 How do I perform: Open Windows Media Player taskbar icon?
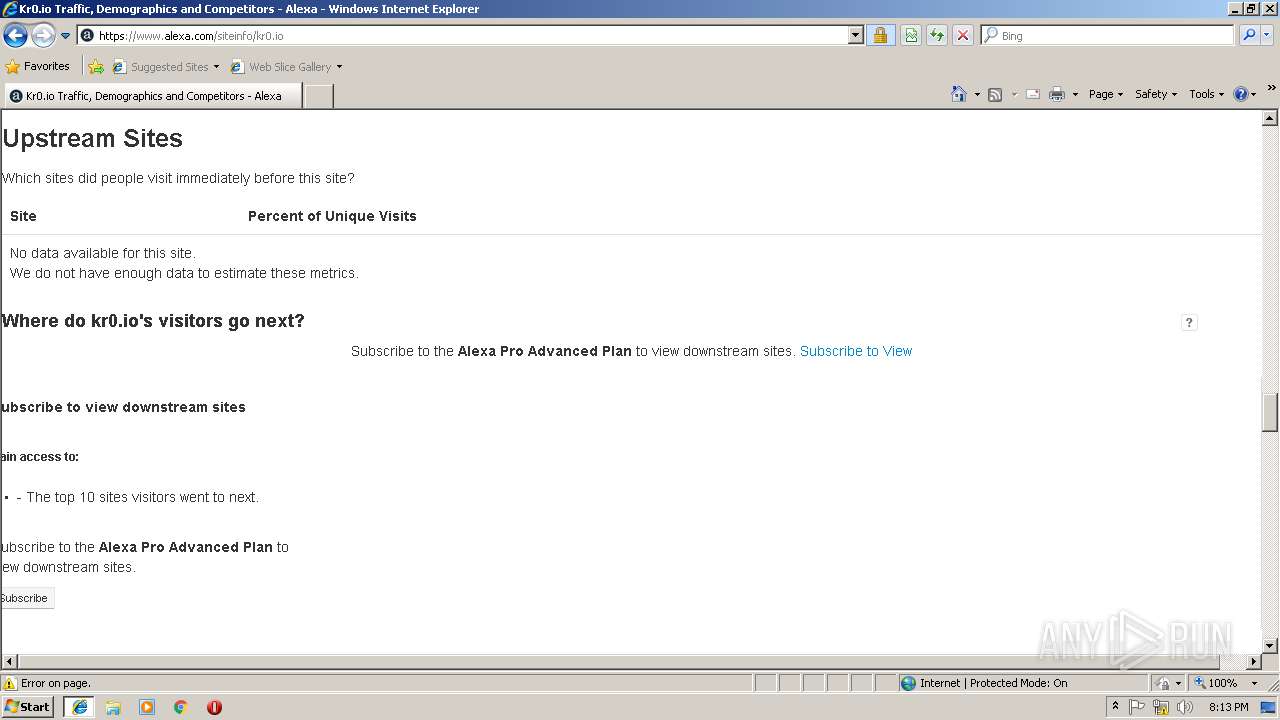[147, 707]
